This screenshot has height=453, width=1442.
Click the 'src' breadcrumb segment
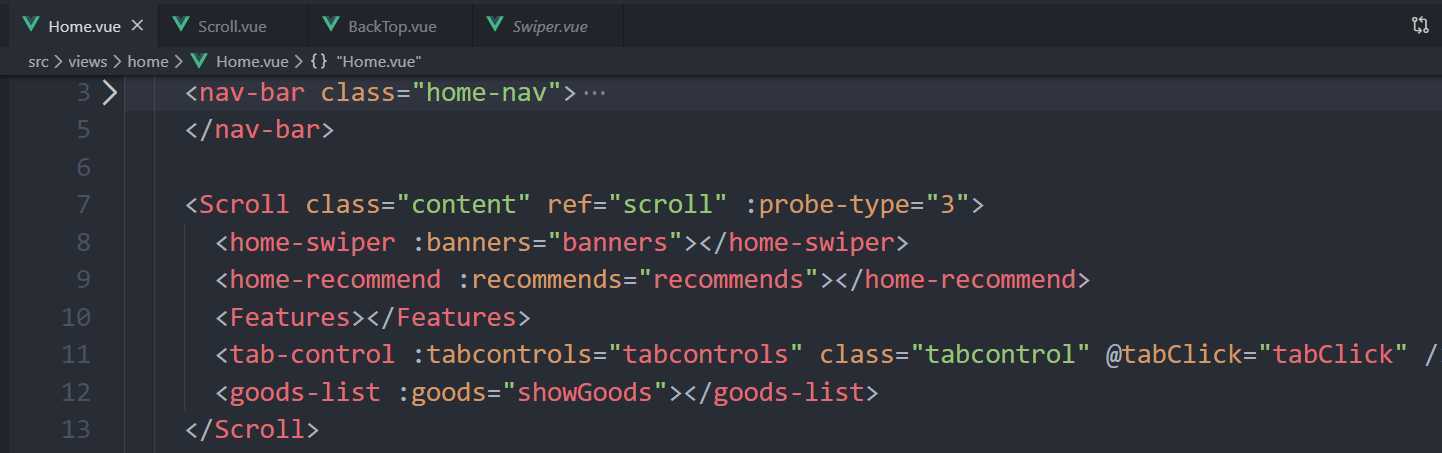[x=38, y=61]
